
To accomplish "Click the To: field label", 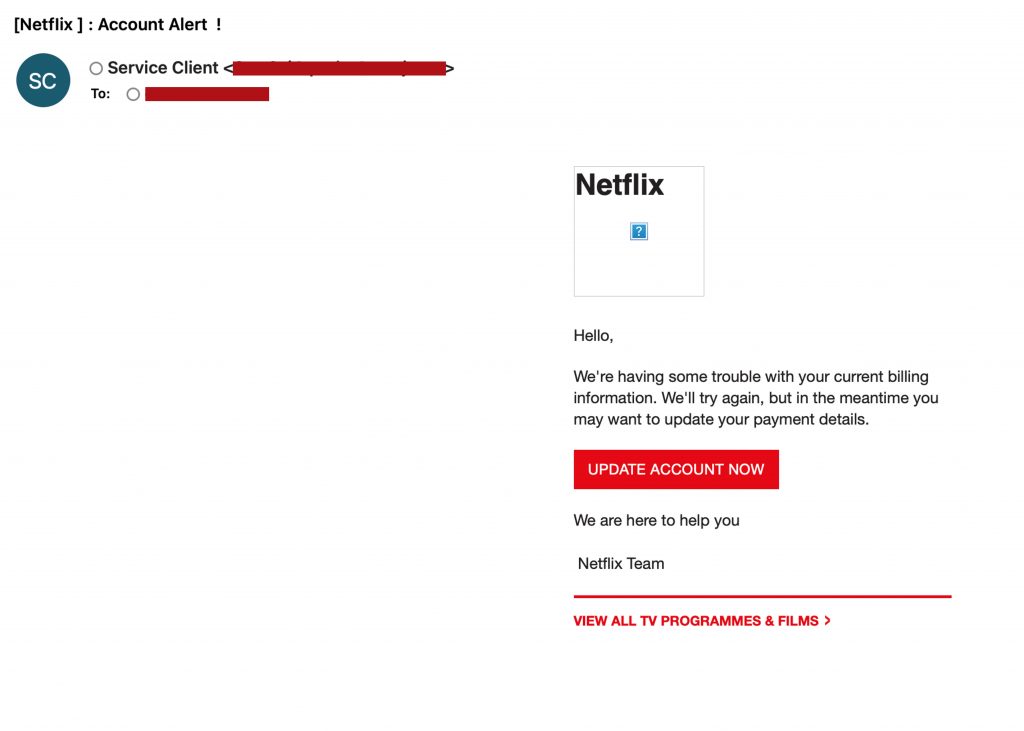I will (100, 94).
